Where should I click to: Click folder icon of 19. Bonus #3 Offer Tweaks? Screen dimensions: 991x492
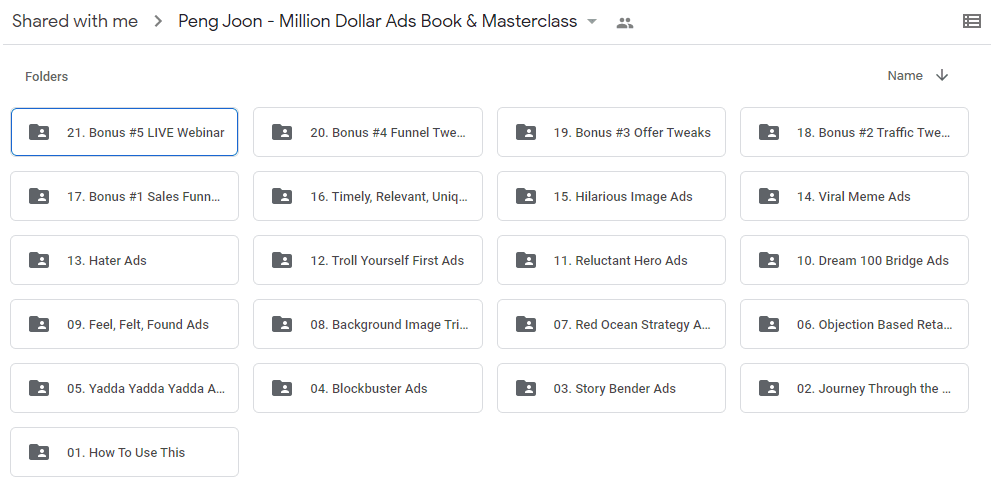526,132
